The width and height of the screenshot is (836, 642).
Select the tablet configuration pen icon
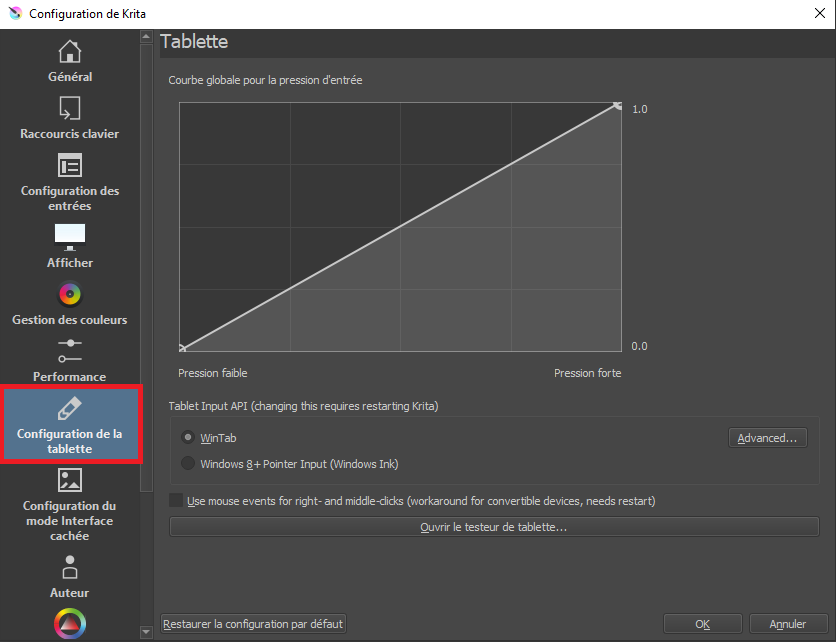pos(70,408)
